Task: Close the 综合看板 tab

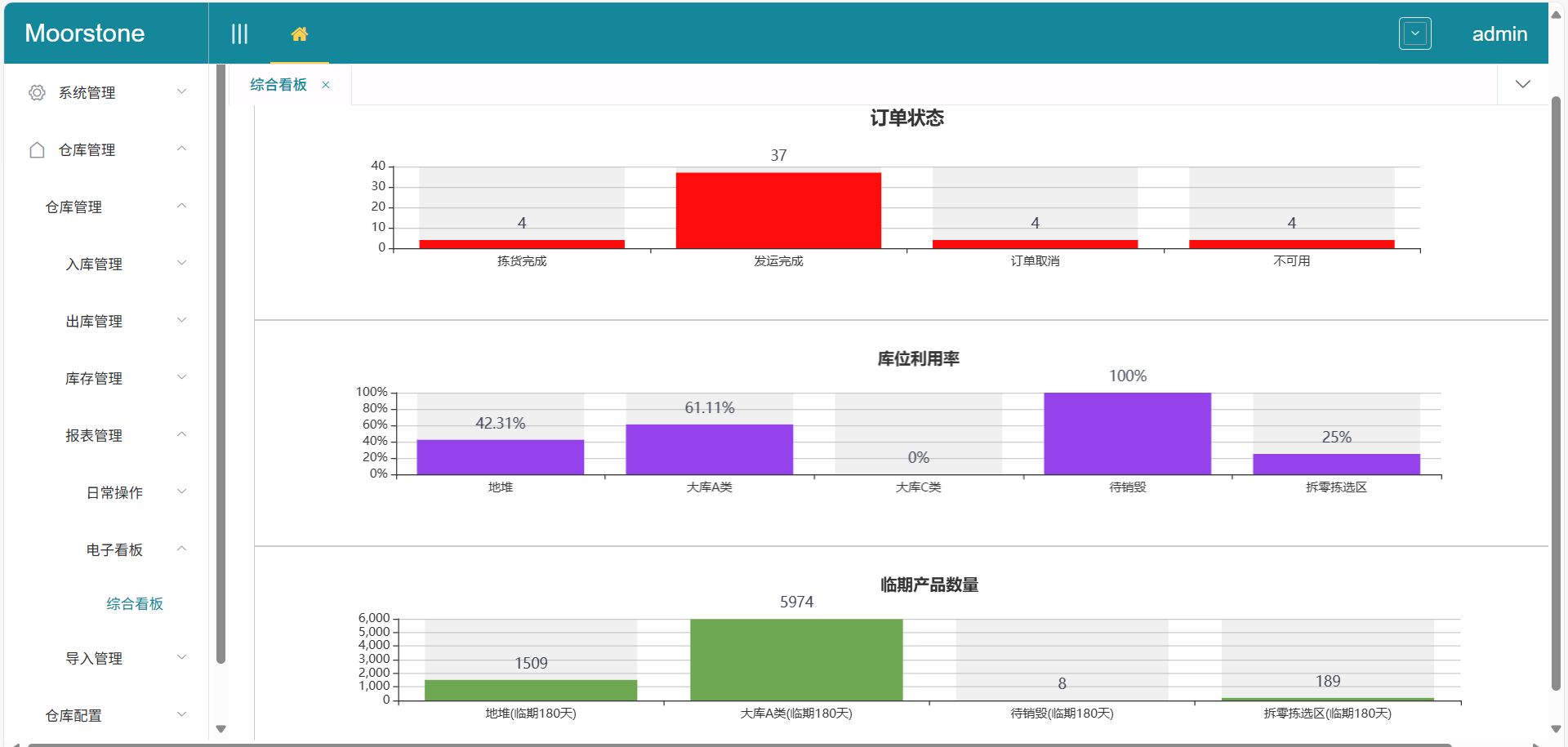Action: click(325, 84)
